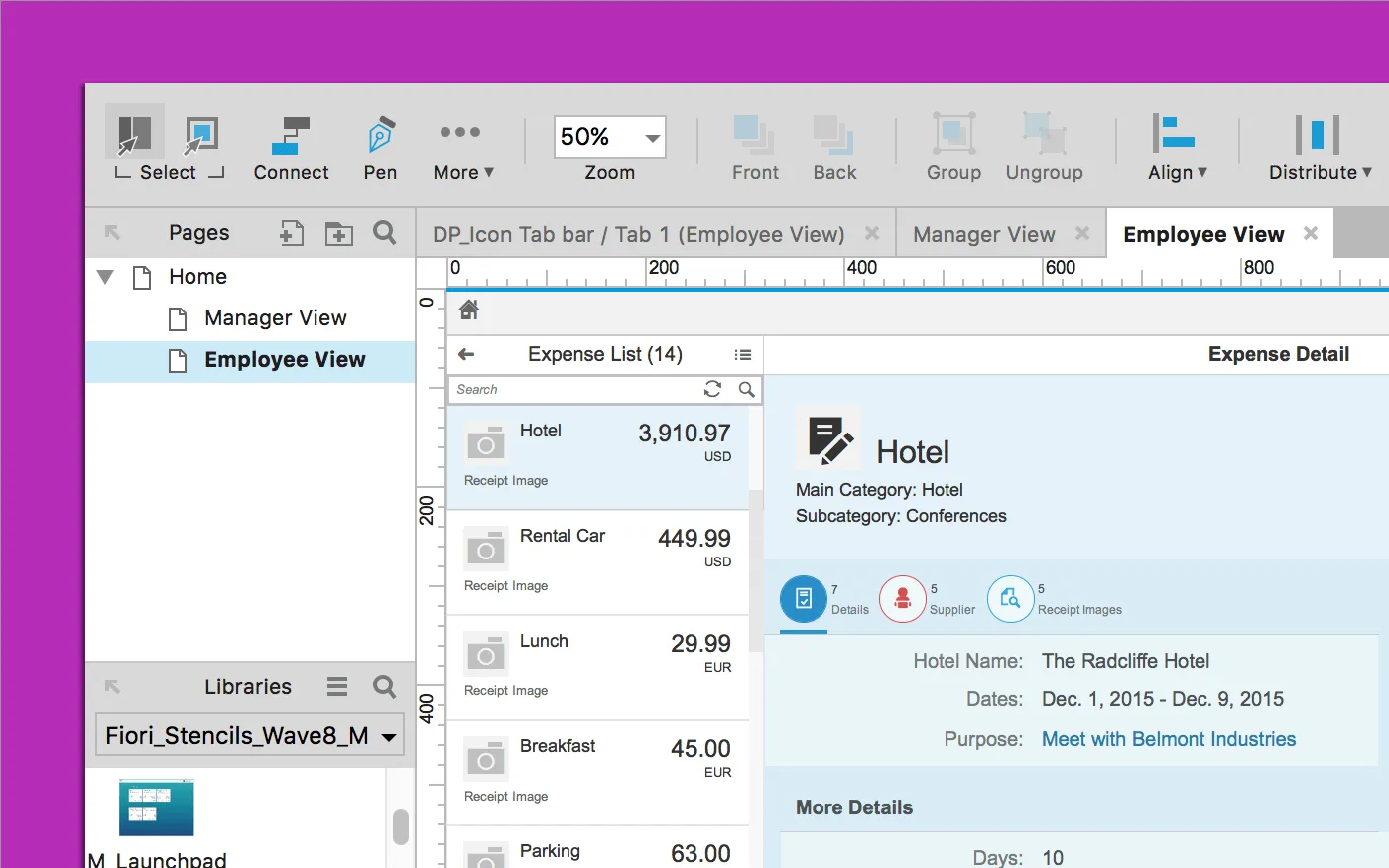The height and width of the screenshot is (868, 1389).
Task: Open the Libraries options menu icon
Action: point(337,686)
